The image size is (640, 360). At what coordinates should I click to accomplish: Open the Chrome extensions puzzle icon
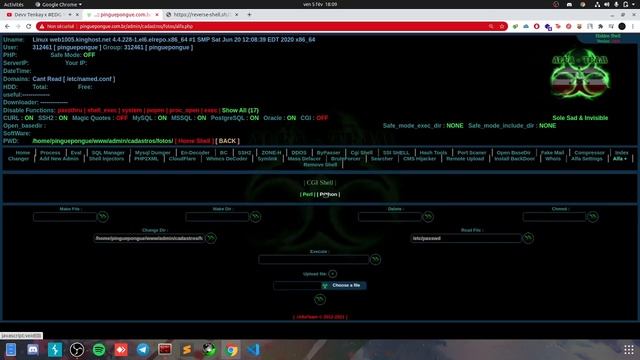pos(600,27)
